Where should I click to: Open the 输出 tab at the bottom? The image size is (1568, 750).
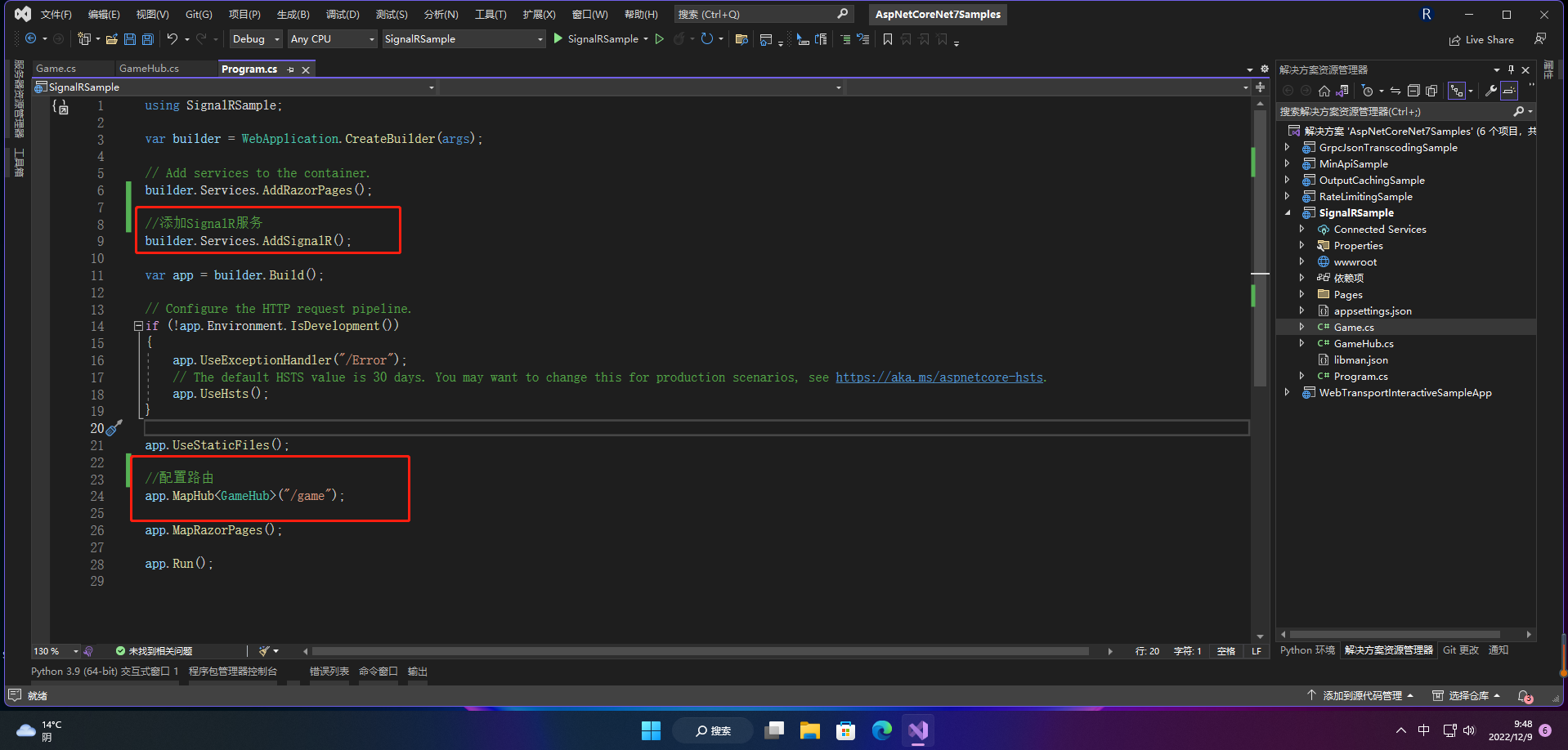[418, 672]
